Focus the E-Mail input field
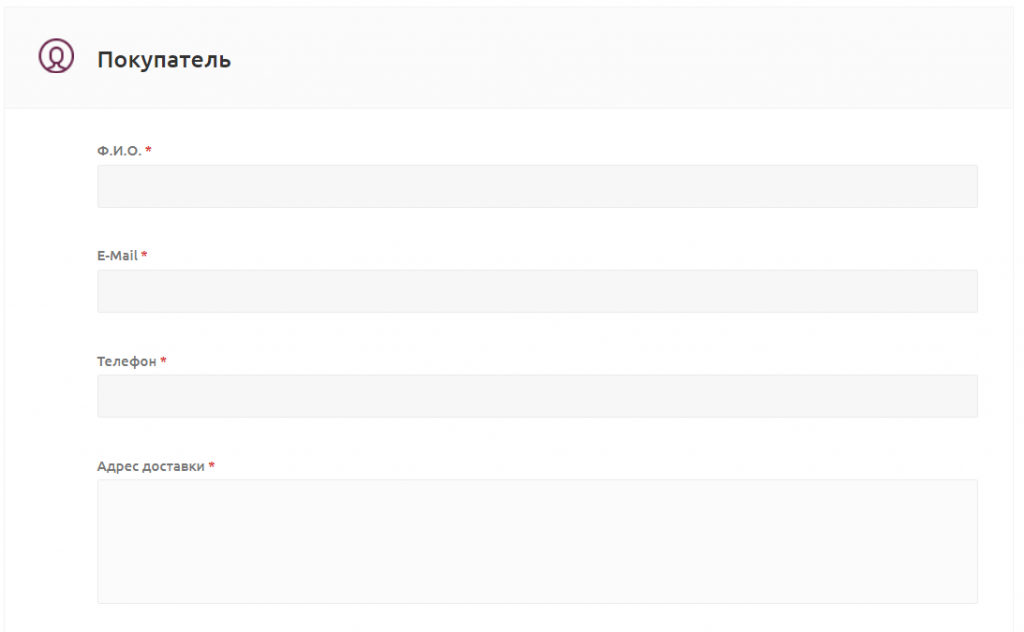Screen dimensions: 1024x632 coord(537,291)
